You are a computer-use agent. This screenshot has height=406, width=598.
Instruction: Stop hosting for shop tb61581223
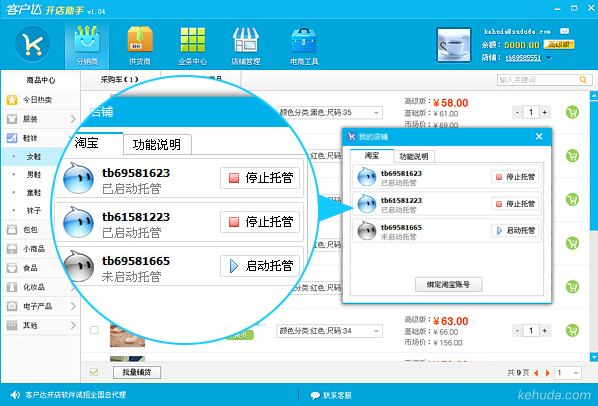point(515,204)
